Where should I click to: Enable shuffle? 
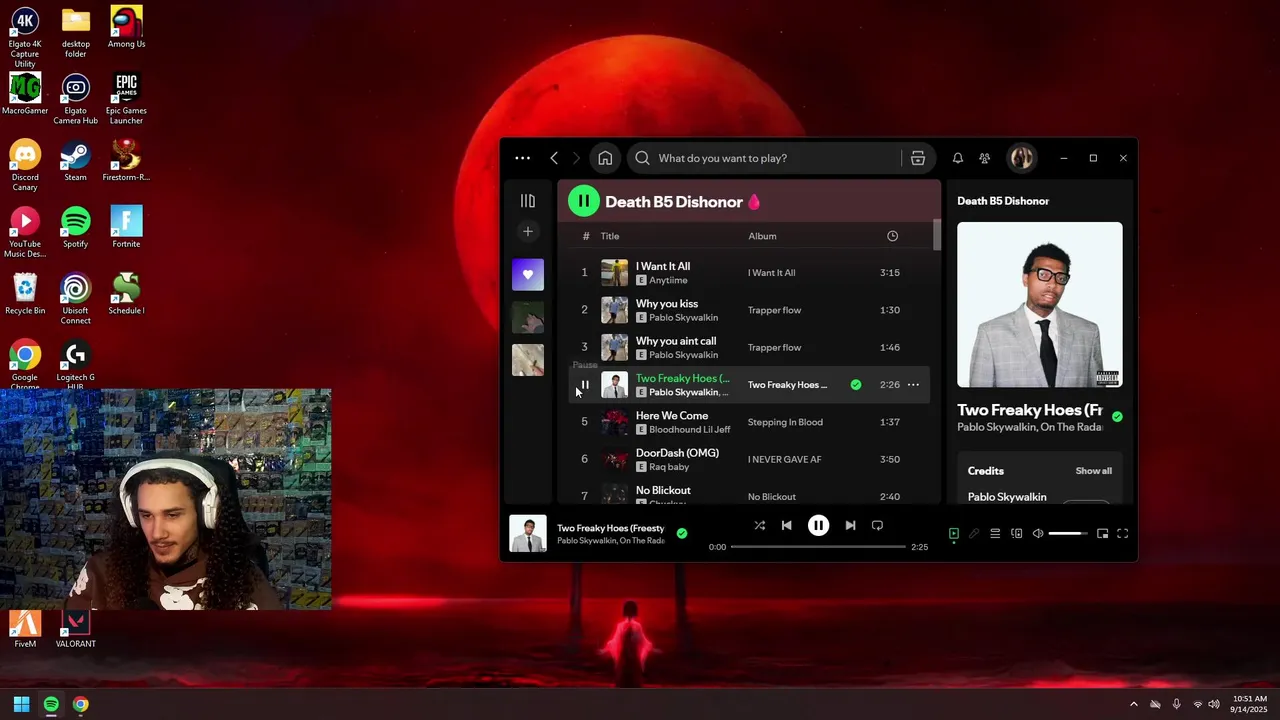pos(759,525)
